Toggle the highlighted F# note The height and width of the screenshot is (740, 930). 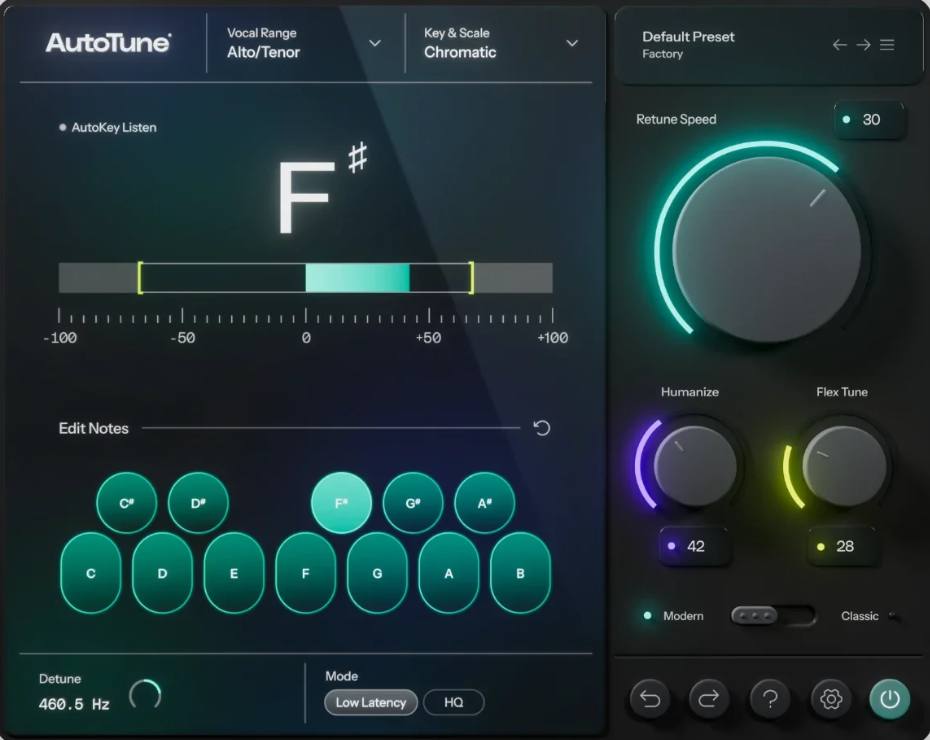pyautogui.click(x=342, y=503)
